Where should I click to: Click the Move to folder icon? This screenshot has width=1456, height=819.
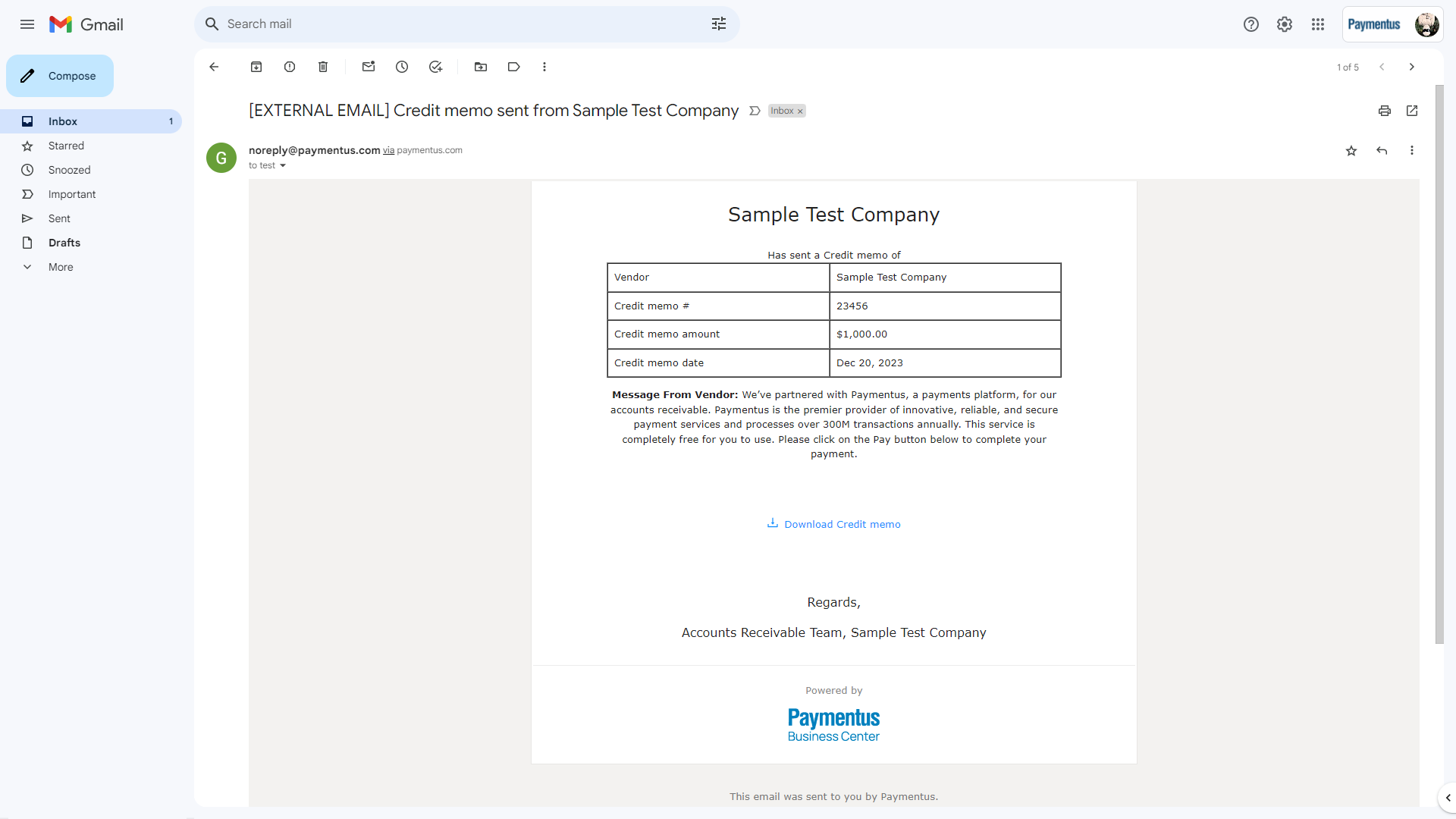(481, 67)
